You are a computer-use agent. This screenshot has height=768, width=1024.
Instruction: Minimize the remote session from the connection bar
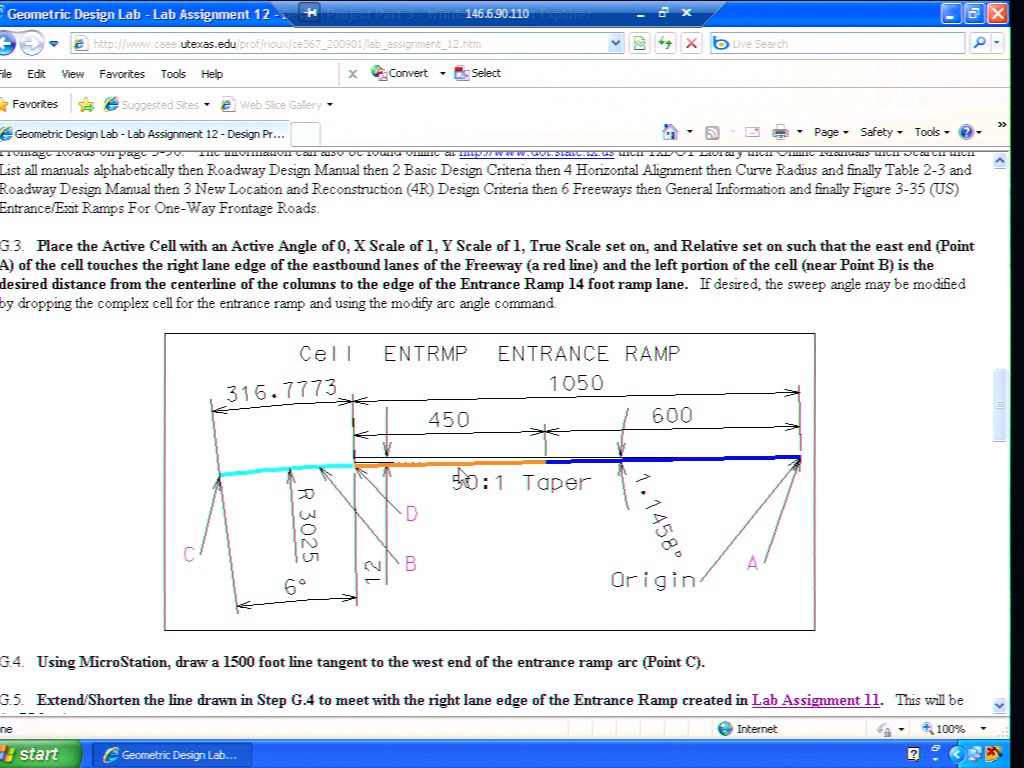pos(641,13)
